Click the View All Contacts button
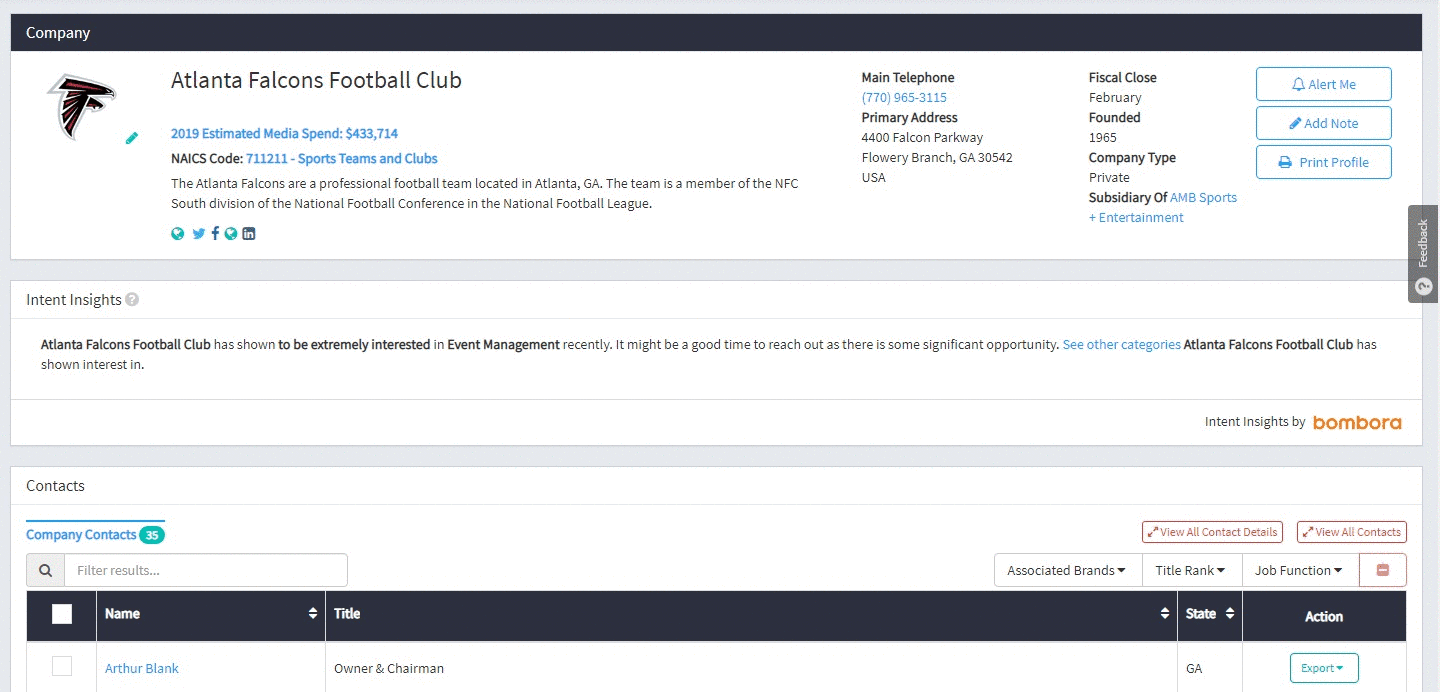This screenshot has width=1440, height=692. (1351, 532)
